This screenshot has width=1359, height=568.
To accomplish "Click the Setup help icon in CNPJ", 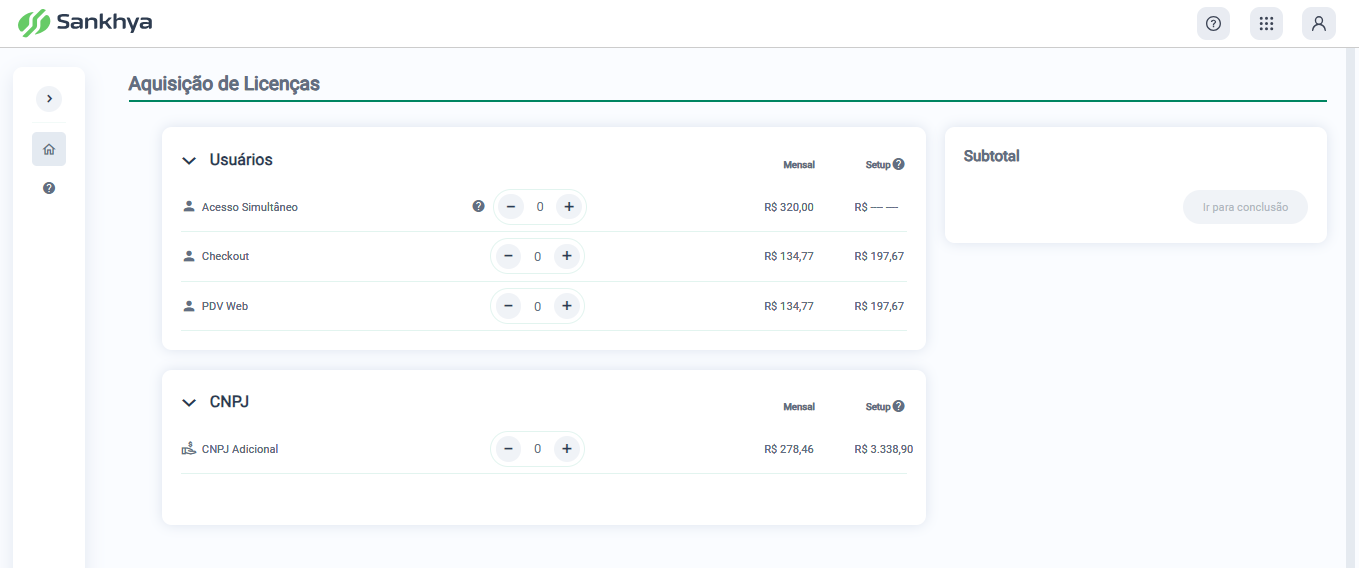I will click(x=898, y=406).
